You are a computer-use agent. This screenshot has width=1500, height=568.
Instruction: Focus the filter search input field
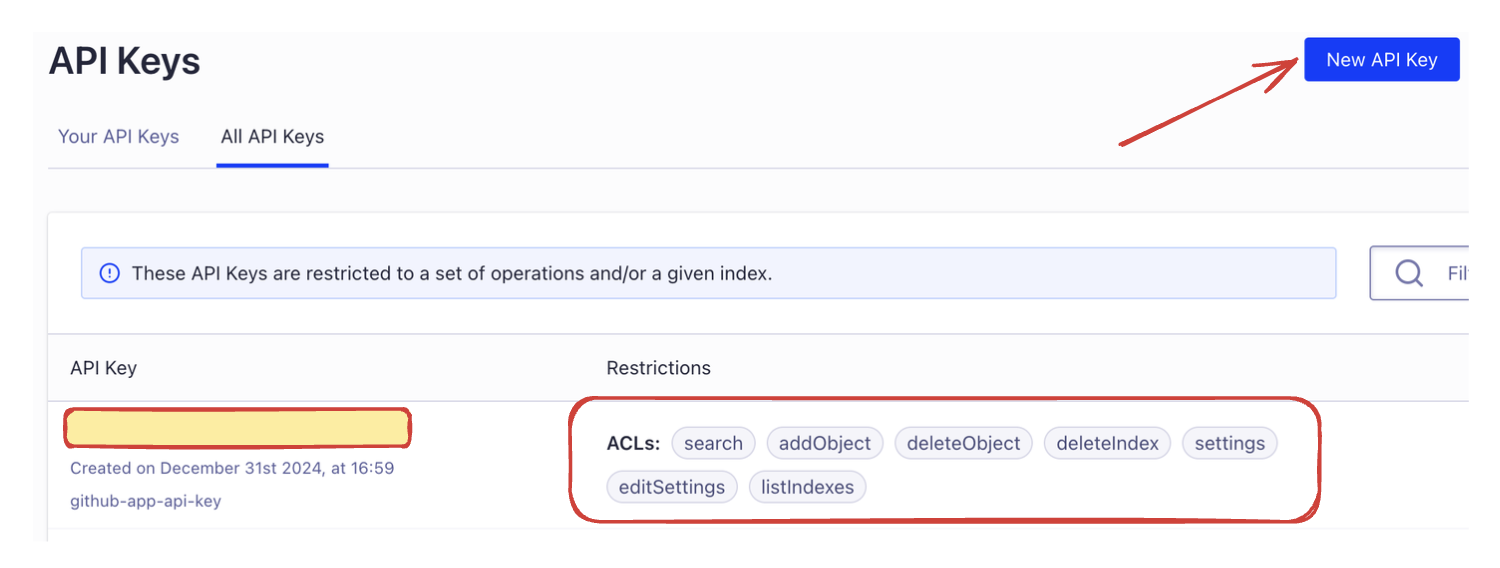[1418, 273]
